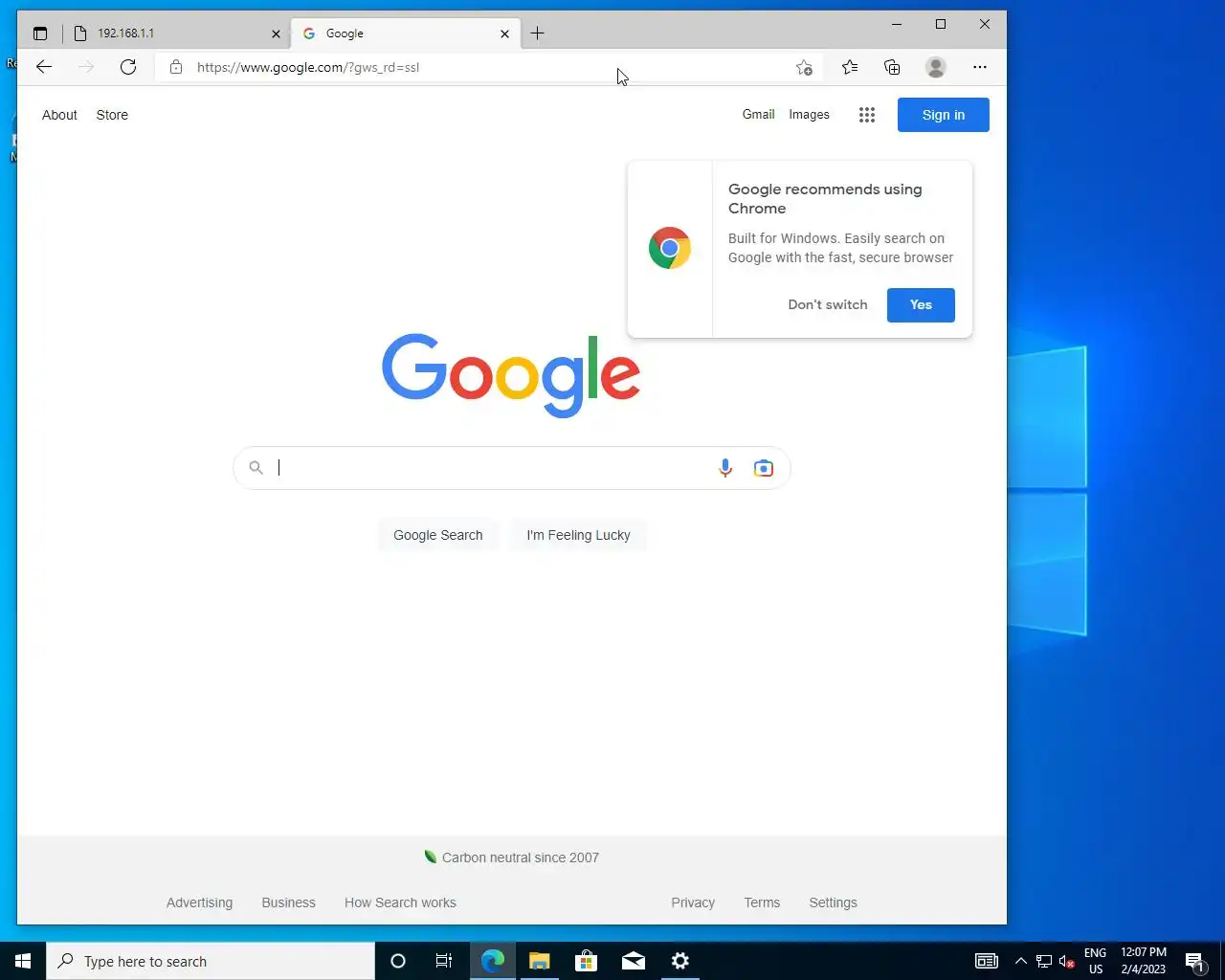Open Edge Settings and more menu
1225x980 pixels.
tap(979, 67)
